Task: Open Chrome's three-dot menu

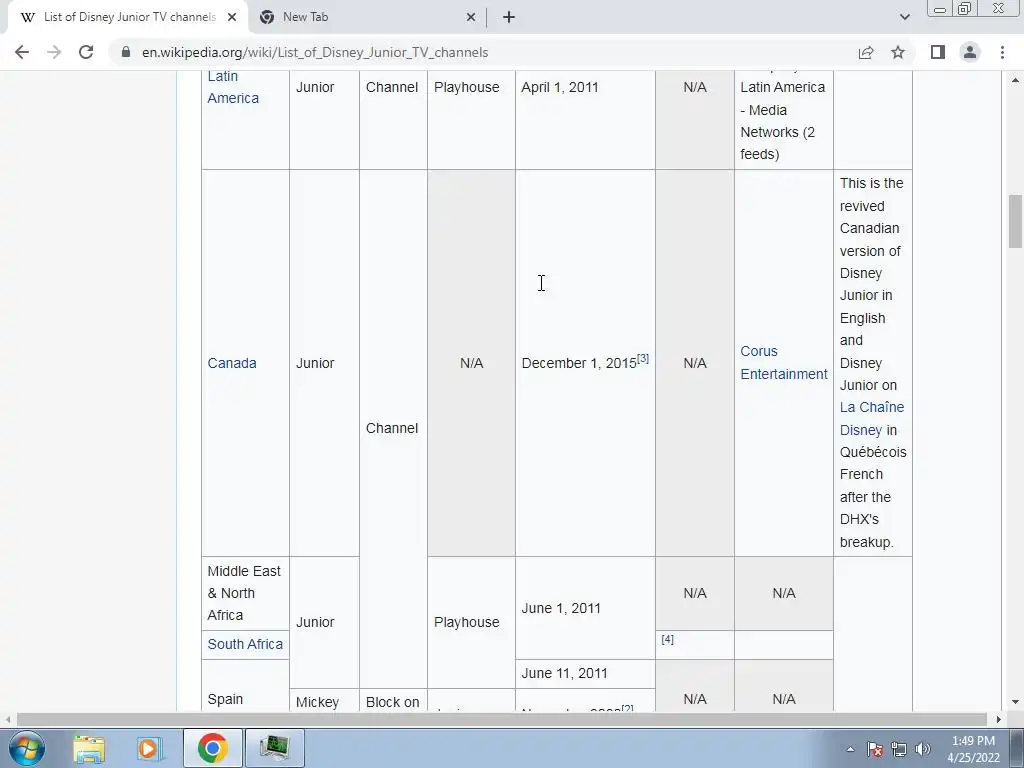Action: coord(1002,52)
